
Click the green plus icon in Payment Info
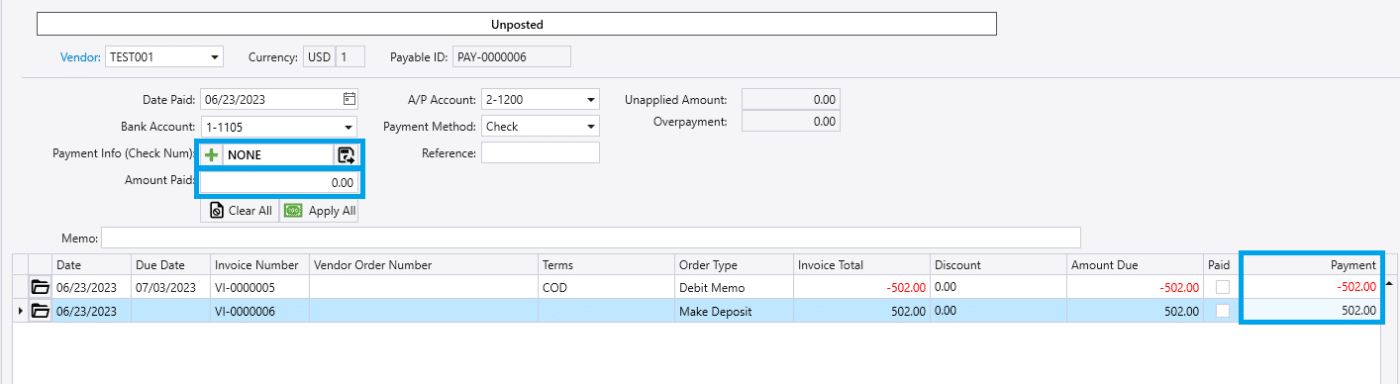[x=212, y=155]
